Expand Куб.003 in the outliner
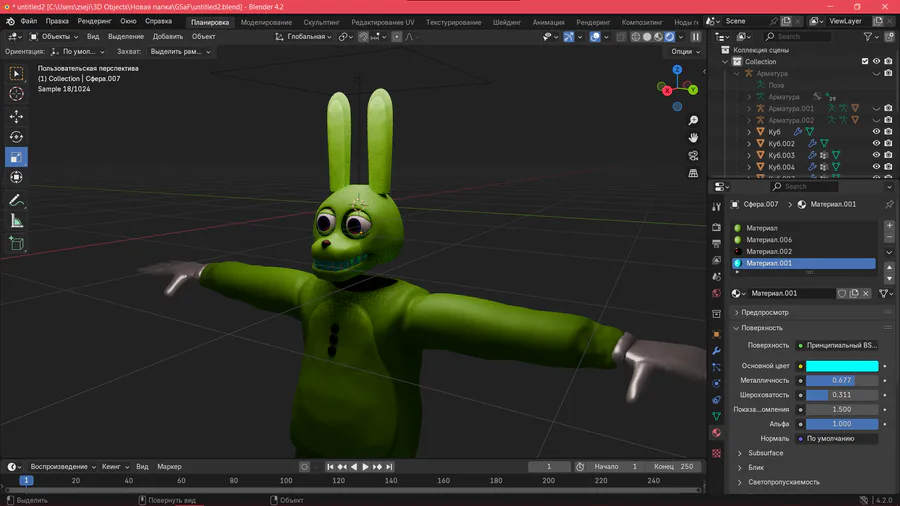Image resolution: width=900 pixels, height=506 pixels. point(748,155)
